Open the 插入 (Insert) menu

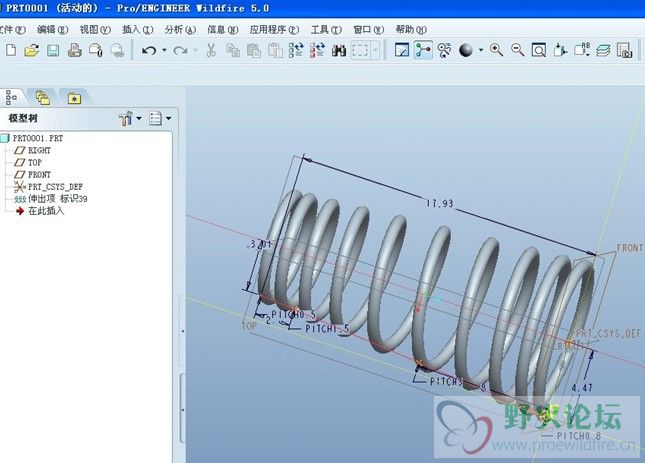click(x=138, y=30)
